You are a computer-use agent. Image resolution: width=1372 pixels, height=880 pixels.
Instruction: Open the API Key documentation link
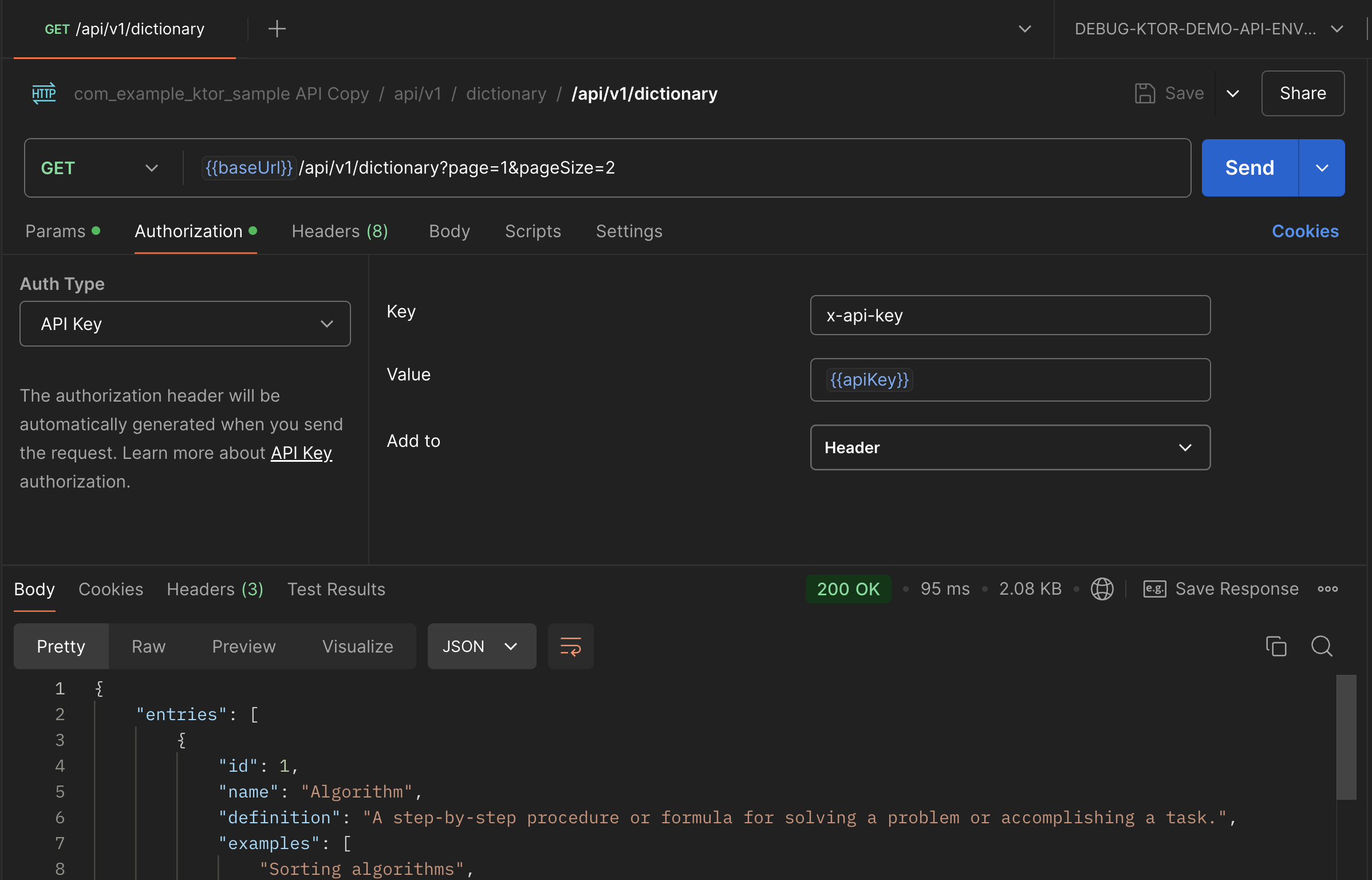[x=301, y=453]
